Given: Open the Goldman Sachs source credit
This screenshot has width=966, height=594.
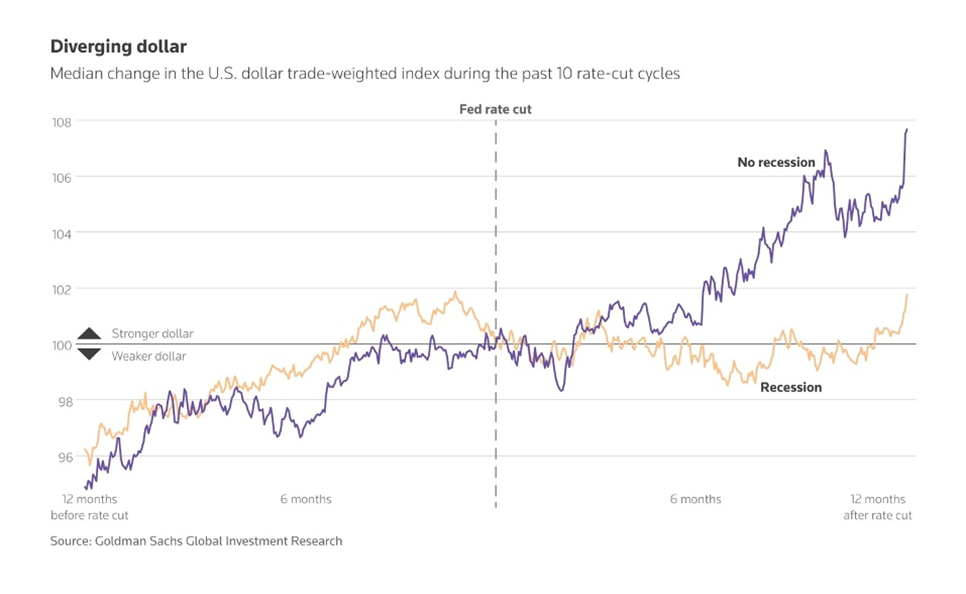Looking at the screenshot, I should click(x=196, y=541).
